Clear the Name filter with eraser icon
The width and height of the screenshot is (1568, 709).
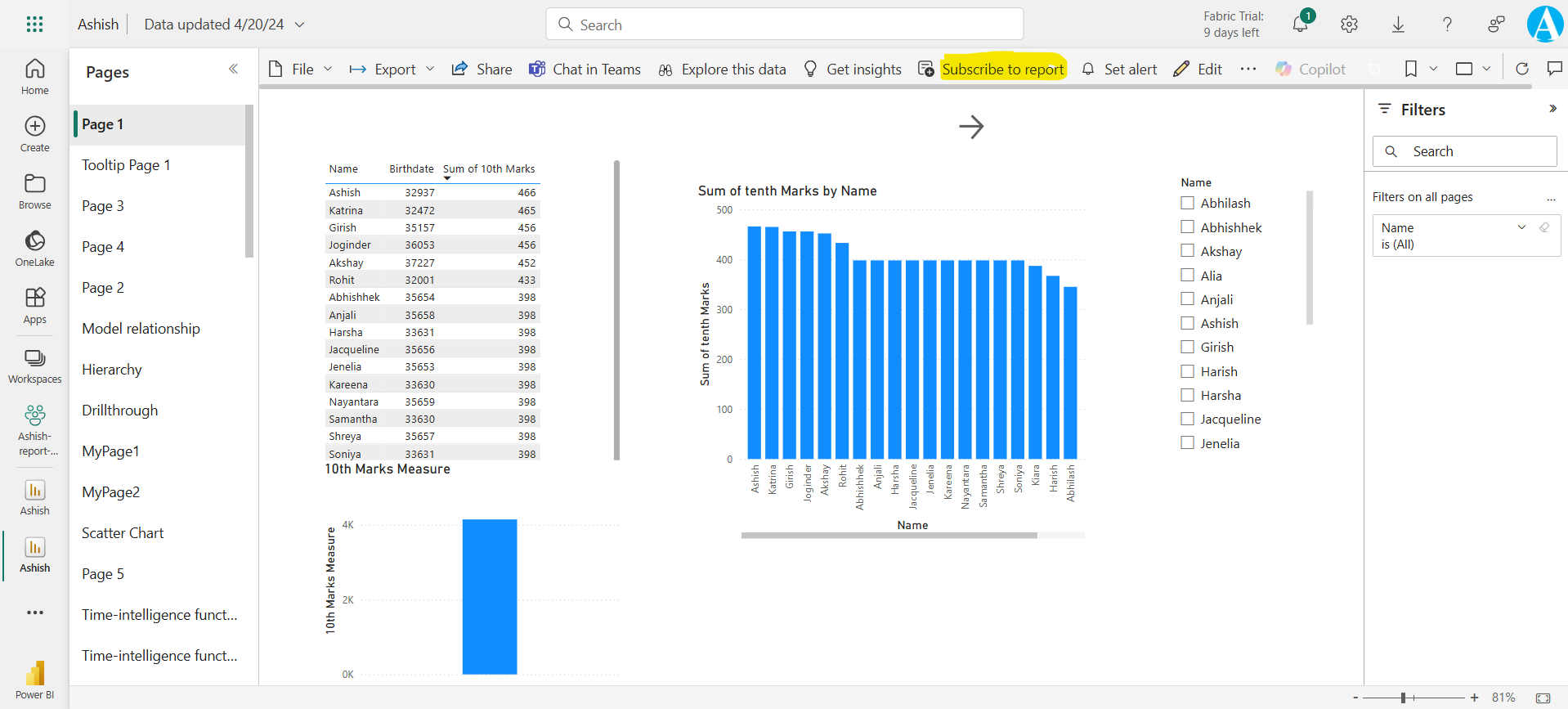point(1544,227)
